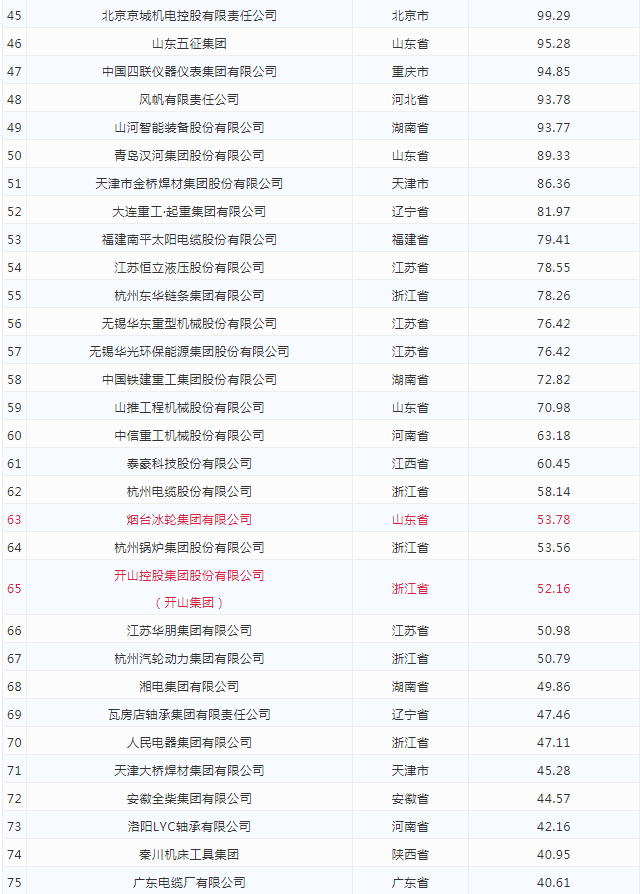Select 中国铁建重工集团股份有限公司 row name
This screenshot has height=894, width=640.
[x=189, y=379]
